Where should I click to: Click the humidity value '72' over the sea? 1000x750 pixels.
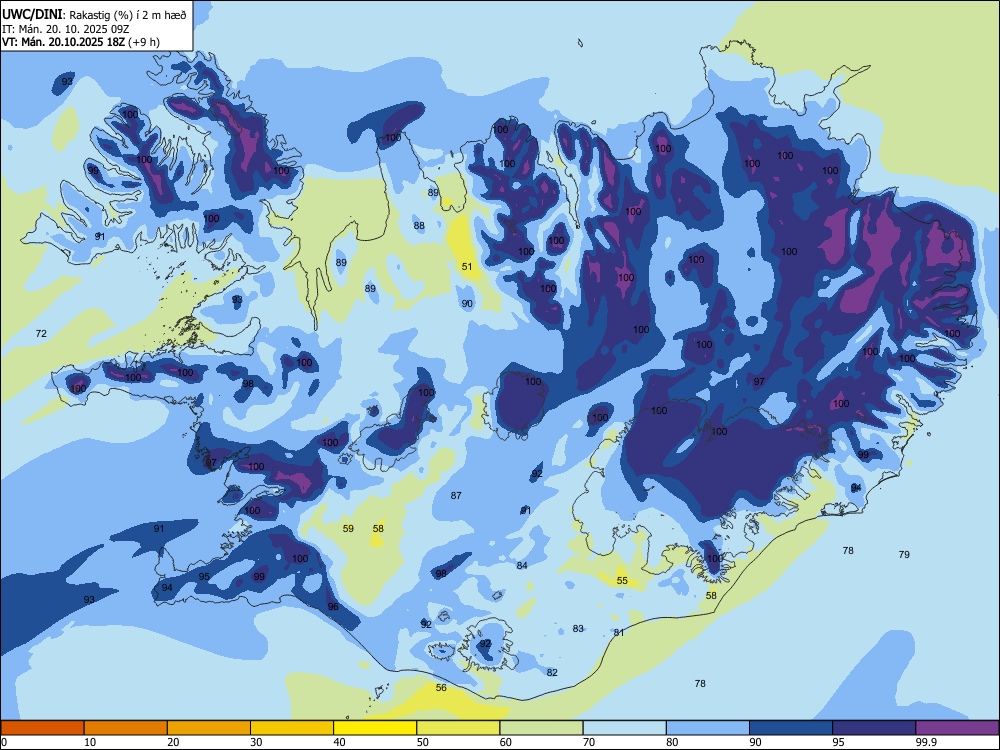(x=41, y=334)
